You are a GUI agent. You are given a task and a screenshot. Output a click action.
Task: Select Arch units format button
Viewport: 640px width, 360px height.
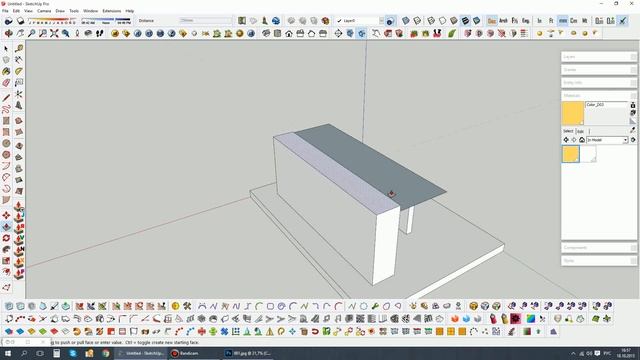(x=503, y=20)
